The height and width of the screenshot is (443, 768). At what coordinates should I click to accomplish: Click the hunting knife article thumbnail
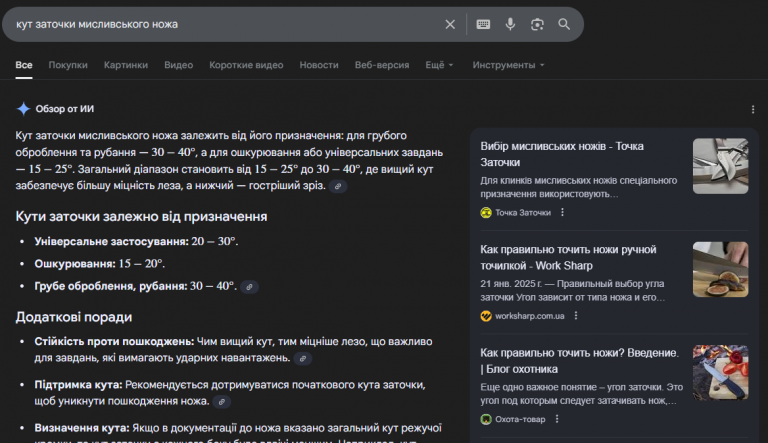(720, 372)
